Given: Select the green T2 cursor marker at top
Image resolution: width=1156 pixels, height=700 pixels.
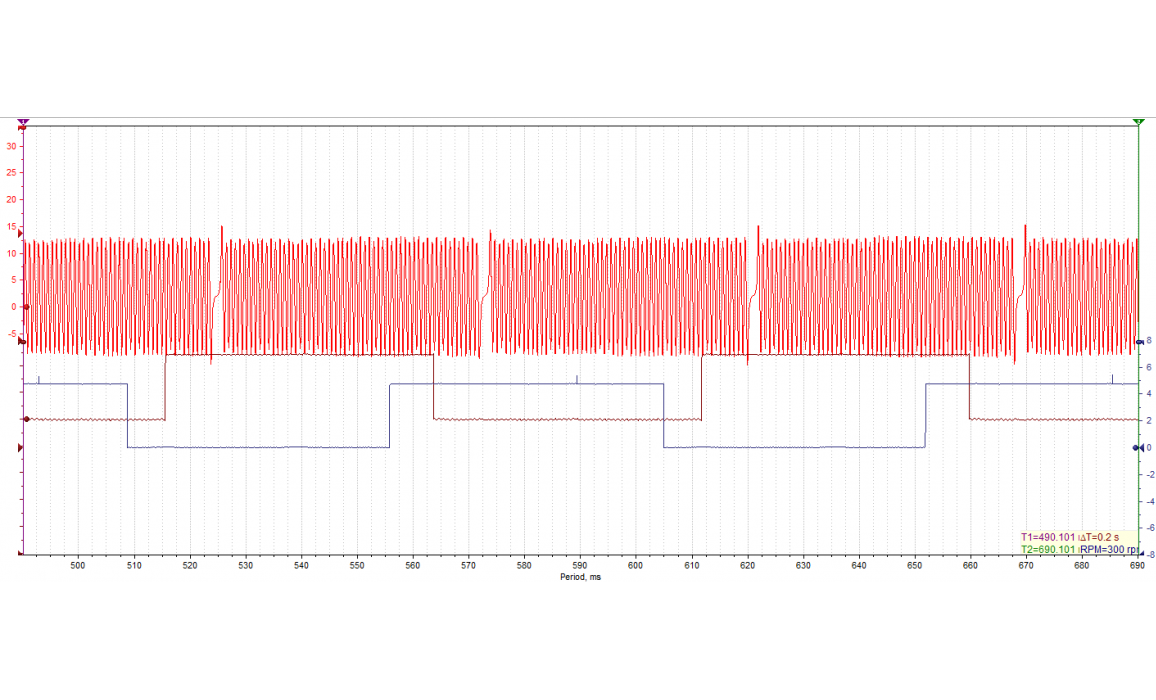Looking at the screenshot, I should tap(1139, 122).
